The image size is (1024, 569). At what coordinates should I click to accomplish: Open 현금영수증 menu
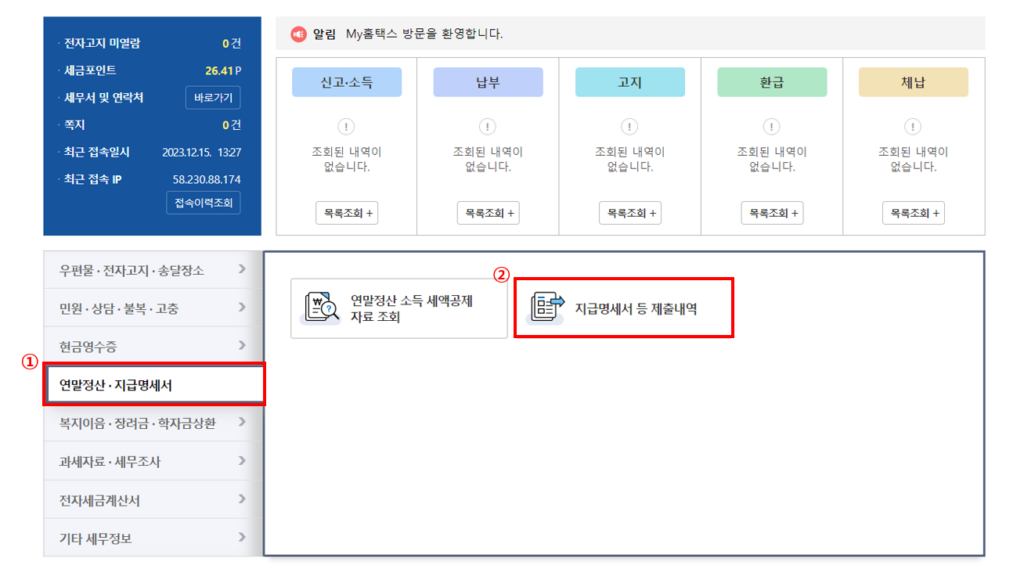pos(153,346)
